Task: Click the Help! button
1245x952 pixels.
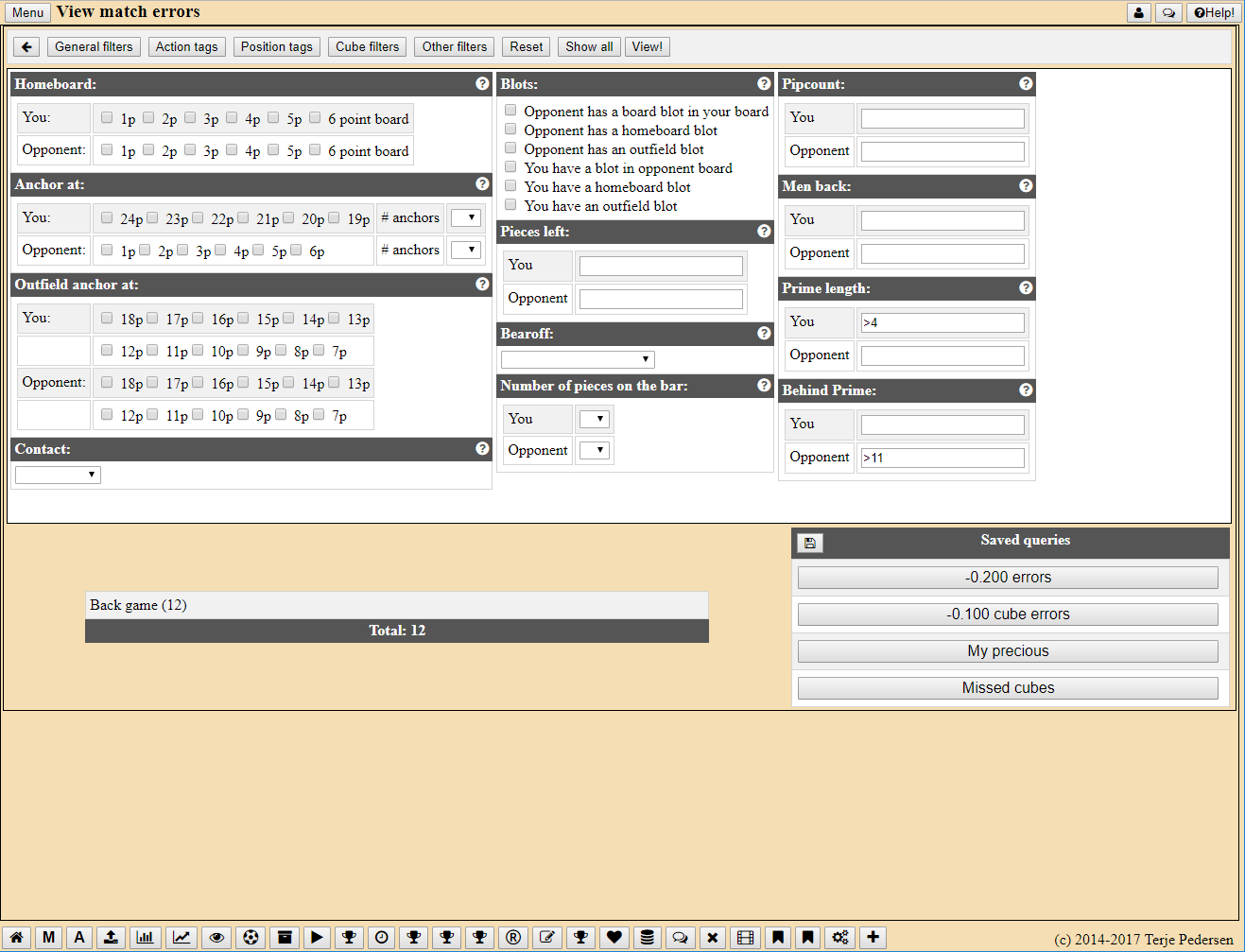Action: pyautogui.click(x=1214, y=12)
